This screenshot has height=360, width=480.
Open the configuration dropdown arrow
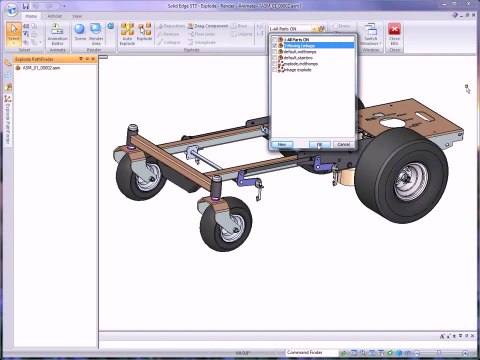[314, 29]
